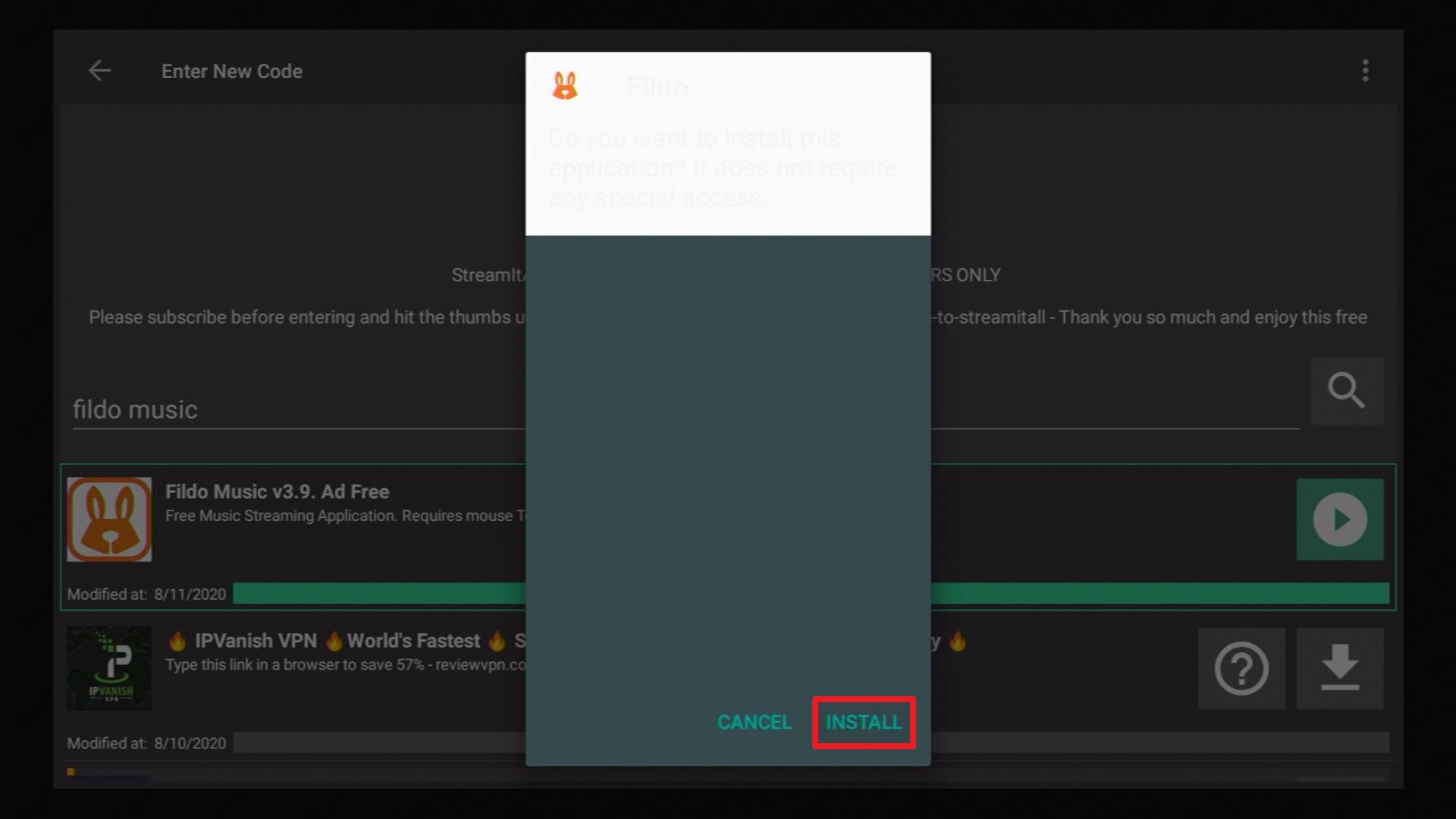This screenshot has width=1456, height=819.
Task: Click the 'Enter New Code' header title
Action: [232, 71]
